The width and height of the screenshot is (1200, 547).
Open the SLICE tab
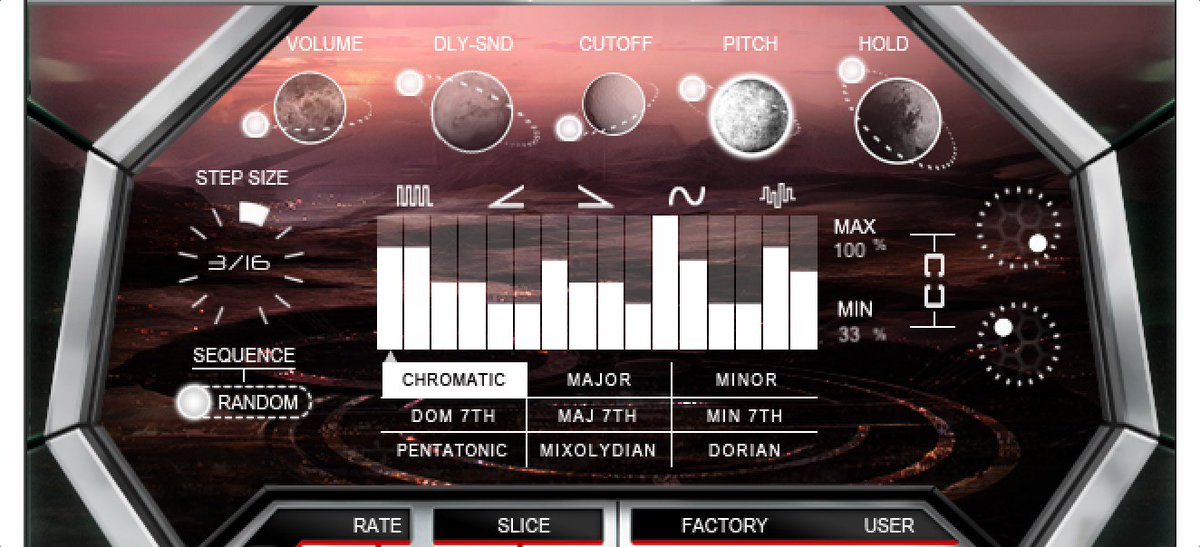(520, 526)
